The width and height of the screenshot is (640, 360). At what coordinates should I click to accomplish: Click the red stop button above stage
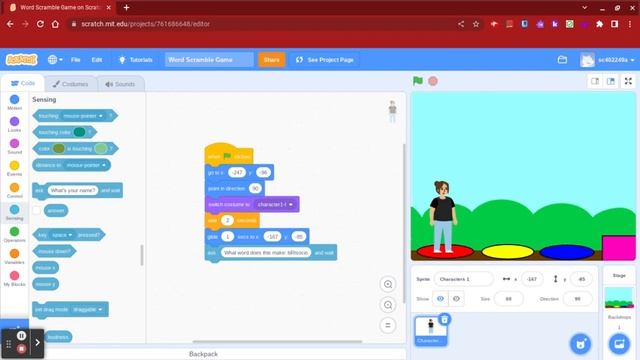coord(433,81)
